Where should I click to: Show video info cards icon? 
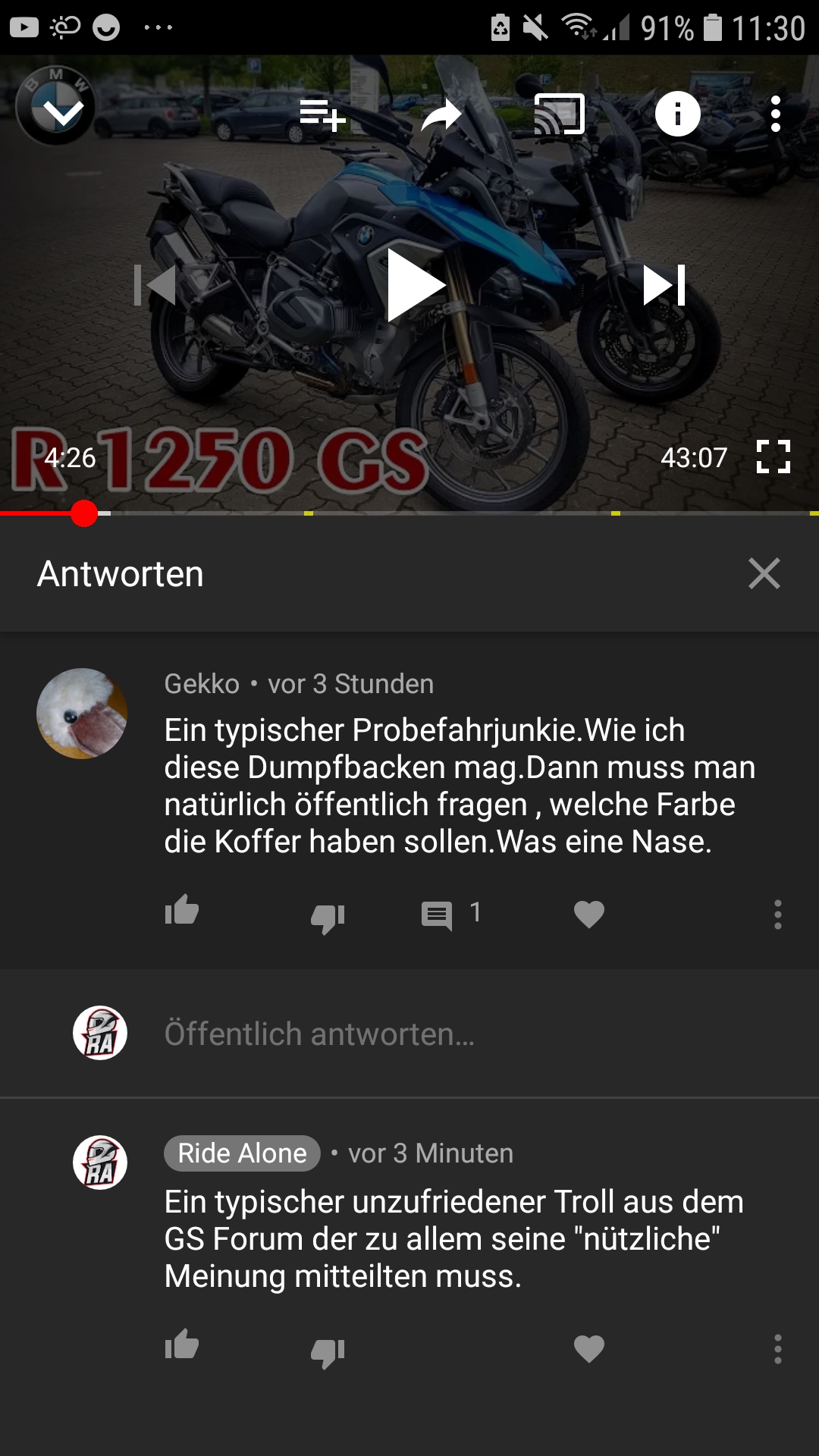pyautogui.click(x=677, y=114)
